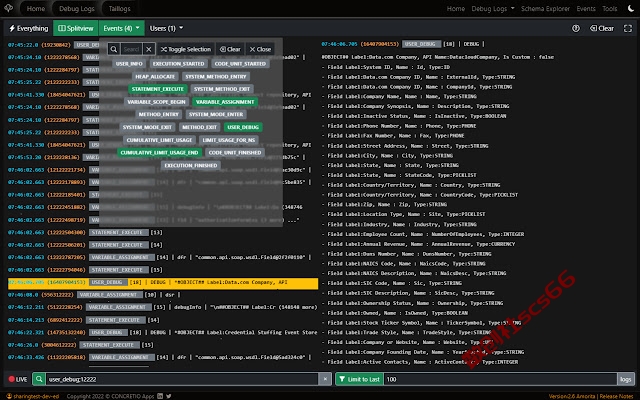Click the app logo icon in the navbar
This screenshot has height=400, width=640.
point(8,8)
